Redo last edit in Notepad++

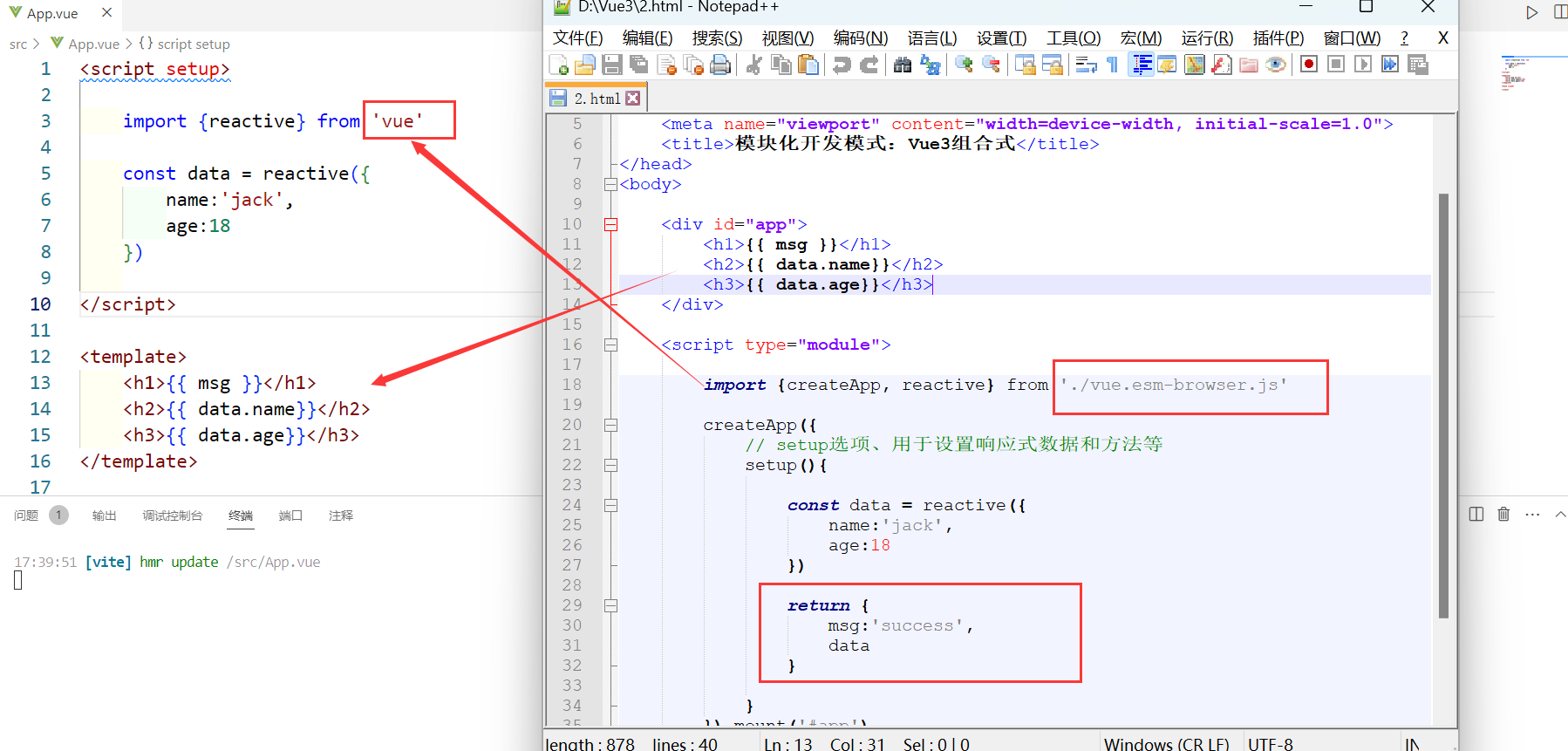pyautogui.click(x=869, y=65)
